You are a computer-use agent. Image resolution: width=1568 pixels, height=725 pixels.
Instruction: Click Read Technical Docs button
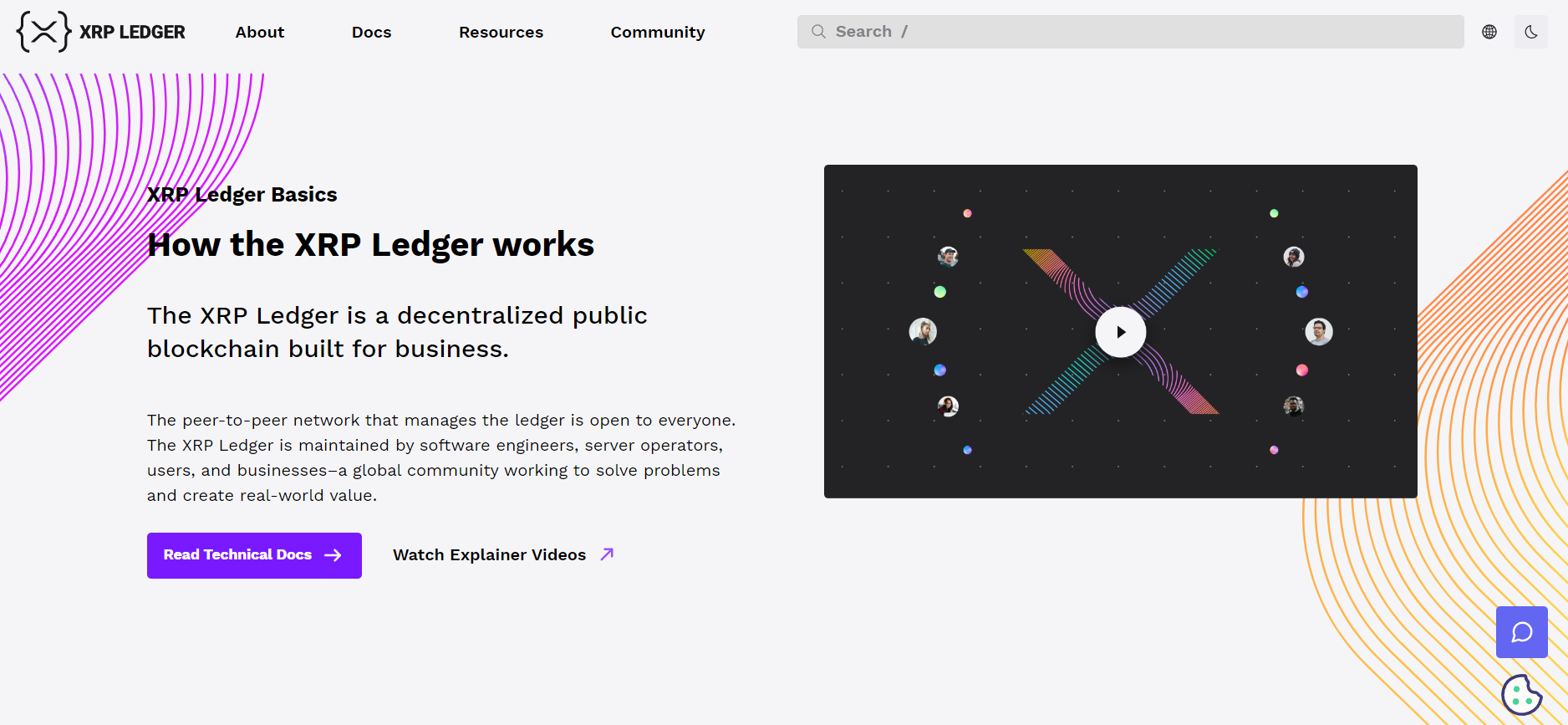(x=254, y=555)
